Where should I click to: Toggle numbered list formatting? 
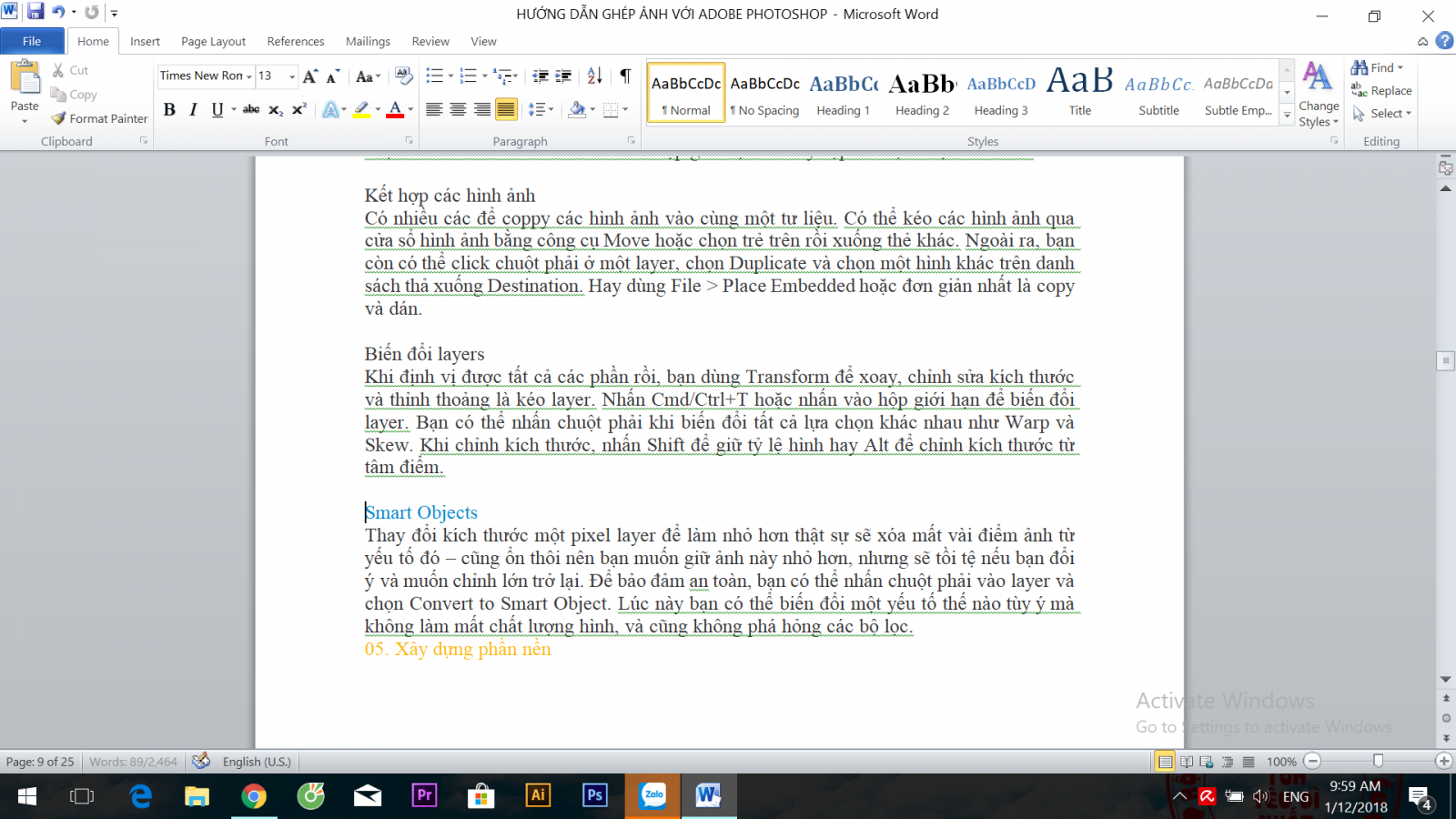(x=468, y=76)
